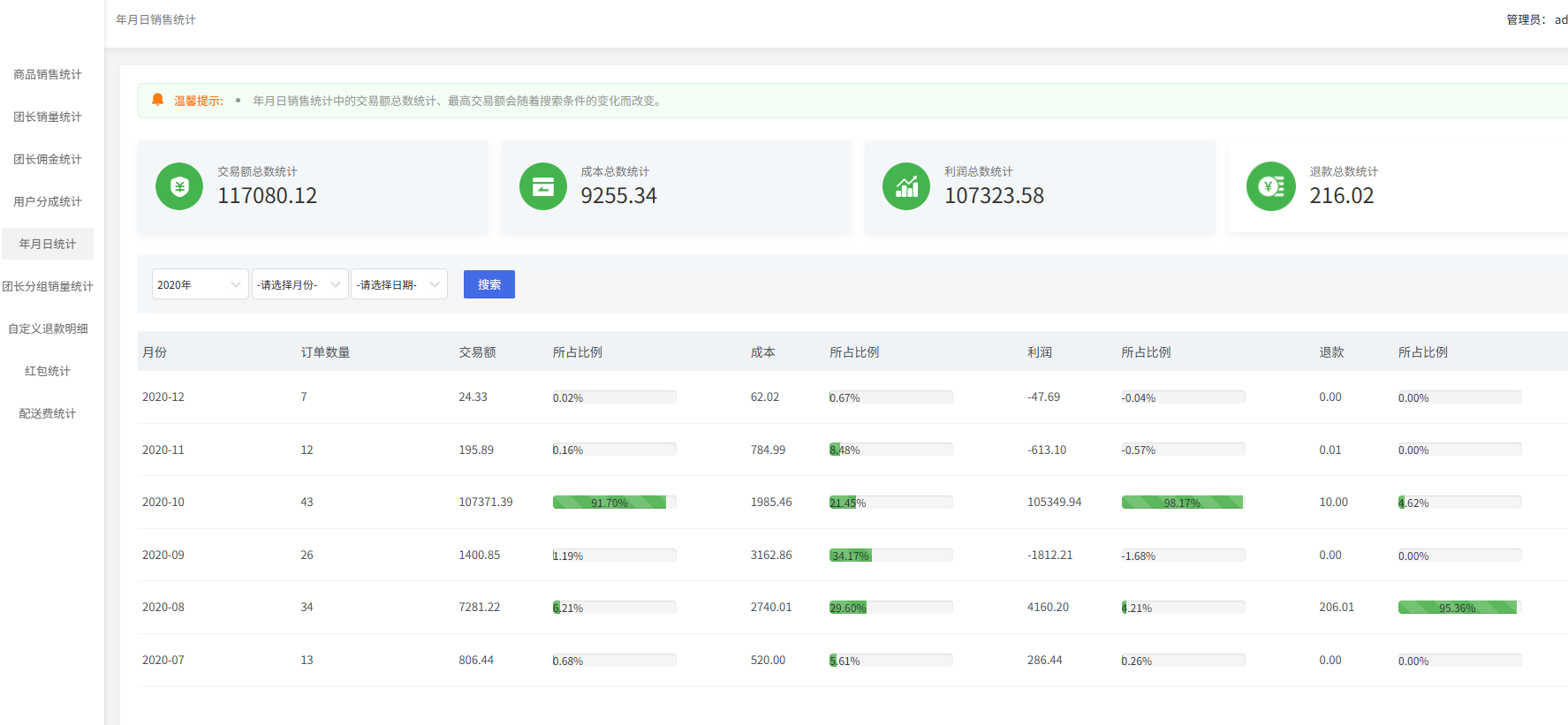Image resolution: width=1568 pixels, height=725 pixels.
Task: Select 团长佣金统计 from sidebar
Action: 48,159
